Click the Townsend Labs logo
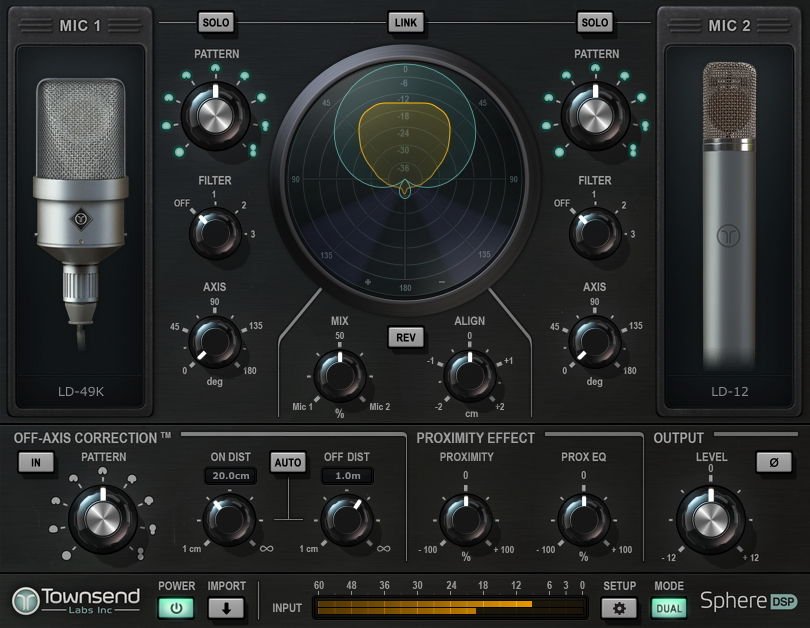810x628 pixels. 76,601
